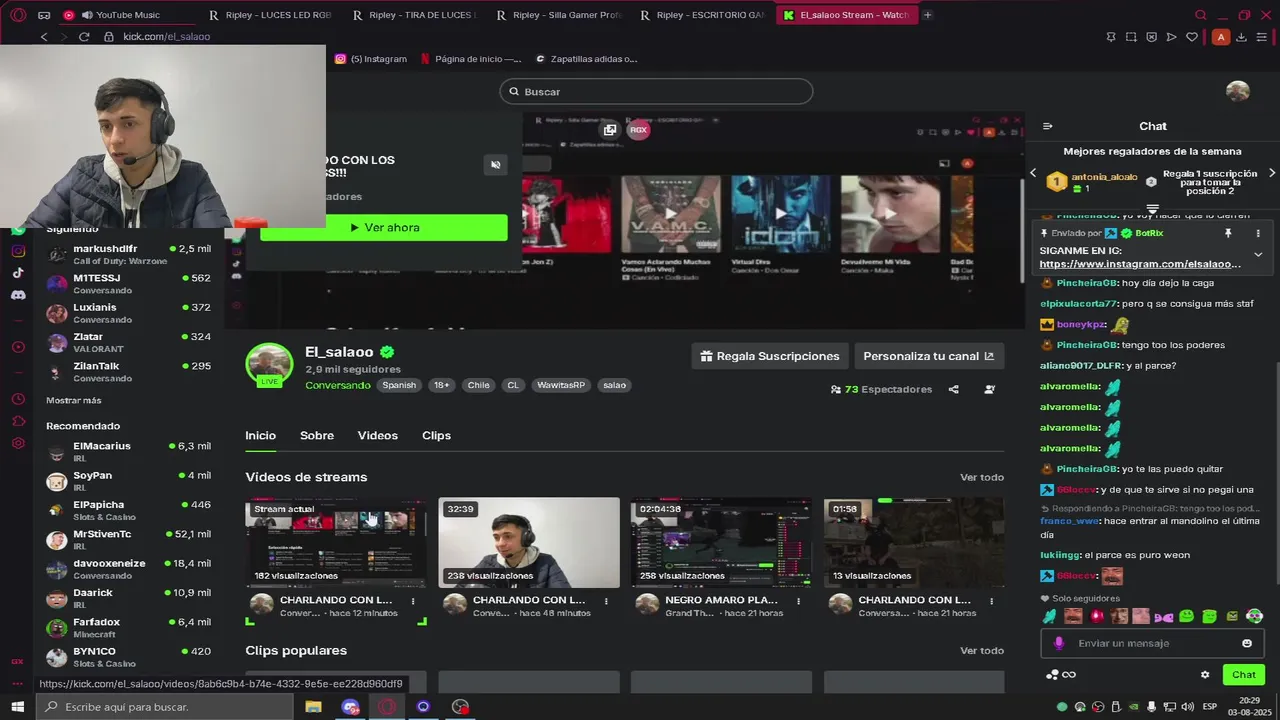This screenshot has width=1280, height=720.
Task: Unpin the pinned chat message
Action: pyautogui.click(x=1228, y=233)
